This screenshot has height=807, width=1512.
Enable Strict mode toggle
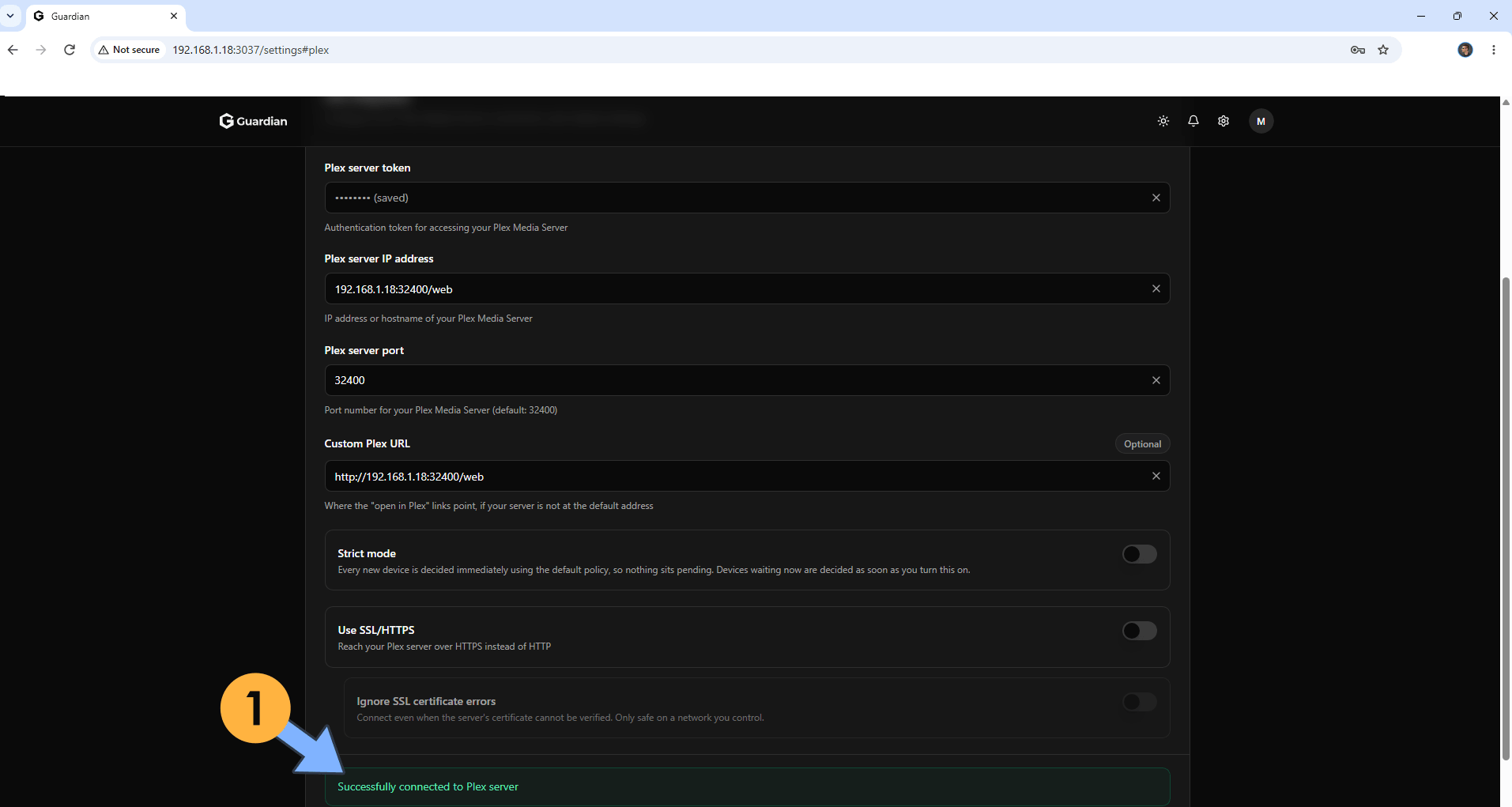[x=1139, y=554]
